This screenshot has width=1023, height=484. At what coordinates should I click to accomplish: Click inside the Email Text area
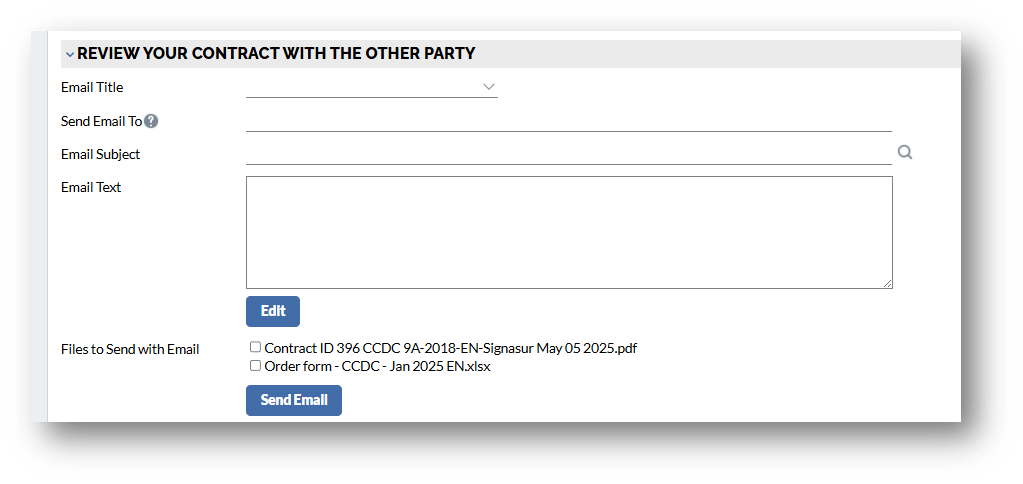click(568, 232)
